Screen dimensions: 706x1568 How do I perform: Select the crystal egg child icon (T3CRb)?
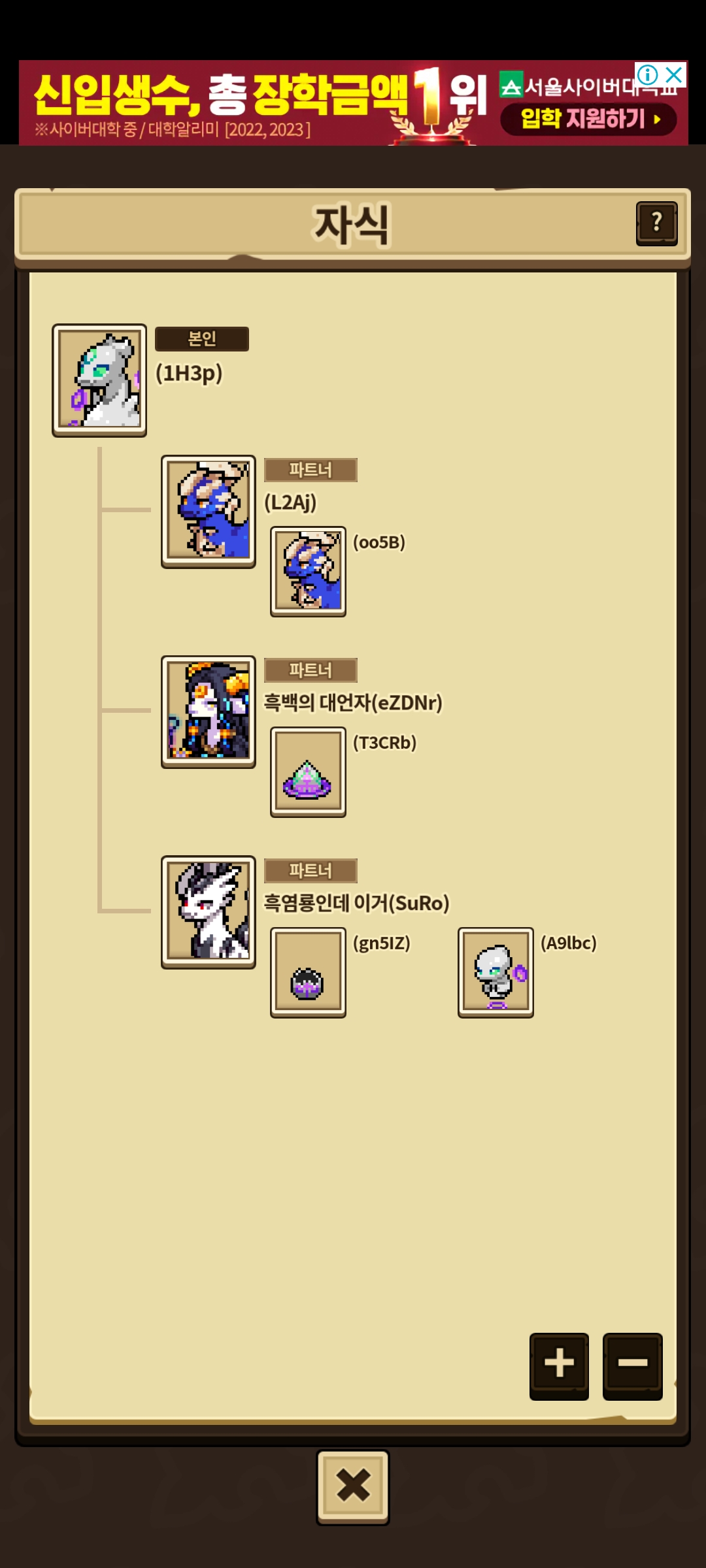[308, 772]
